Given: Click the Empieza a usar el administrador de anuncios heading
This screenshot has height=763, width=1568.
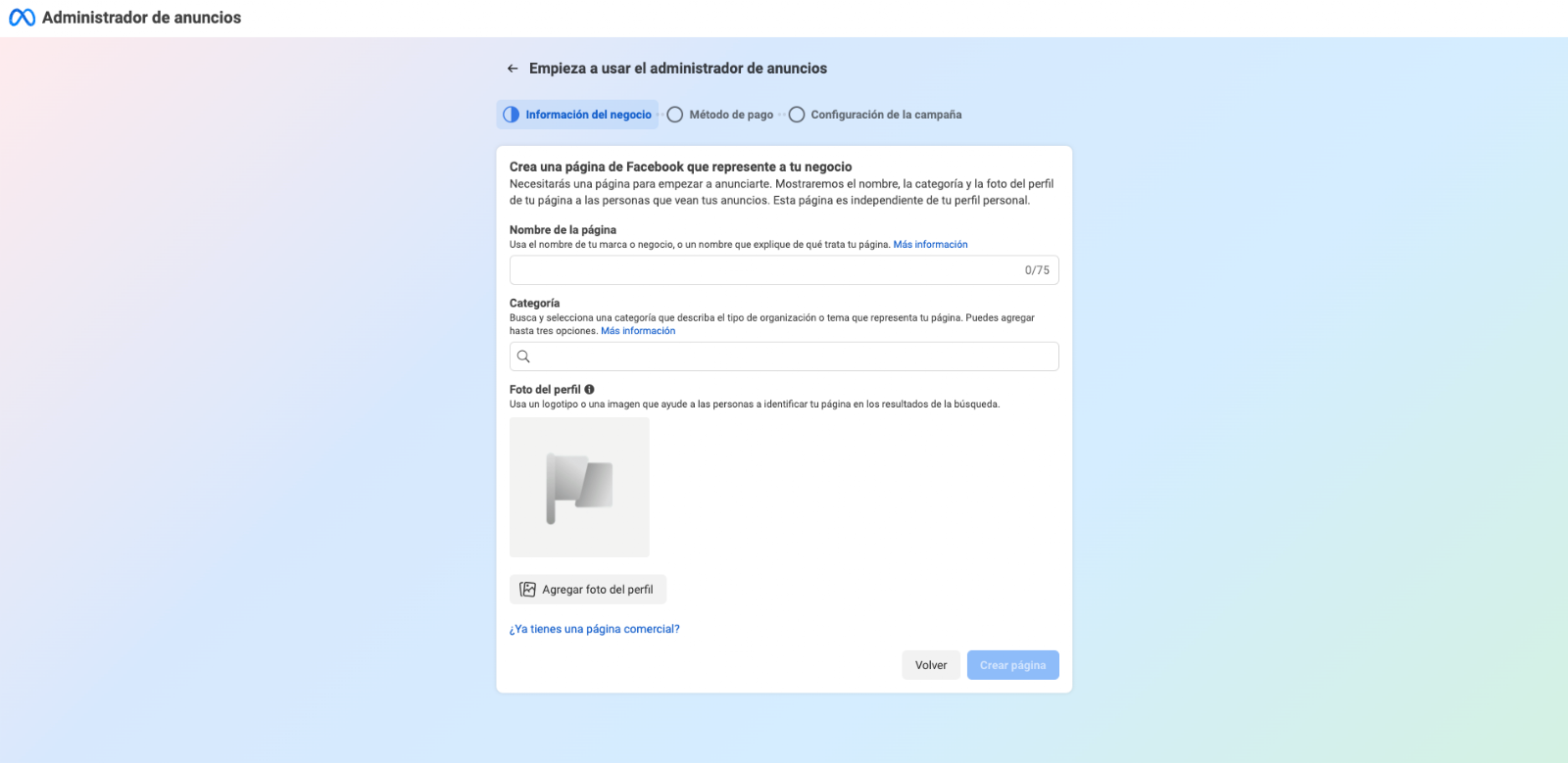Looking at the screenshot, I should point(678,69).
